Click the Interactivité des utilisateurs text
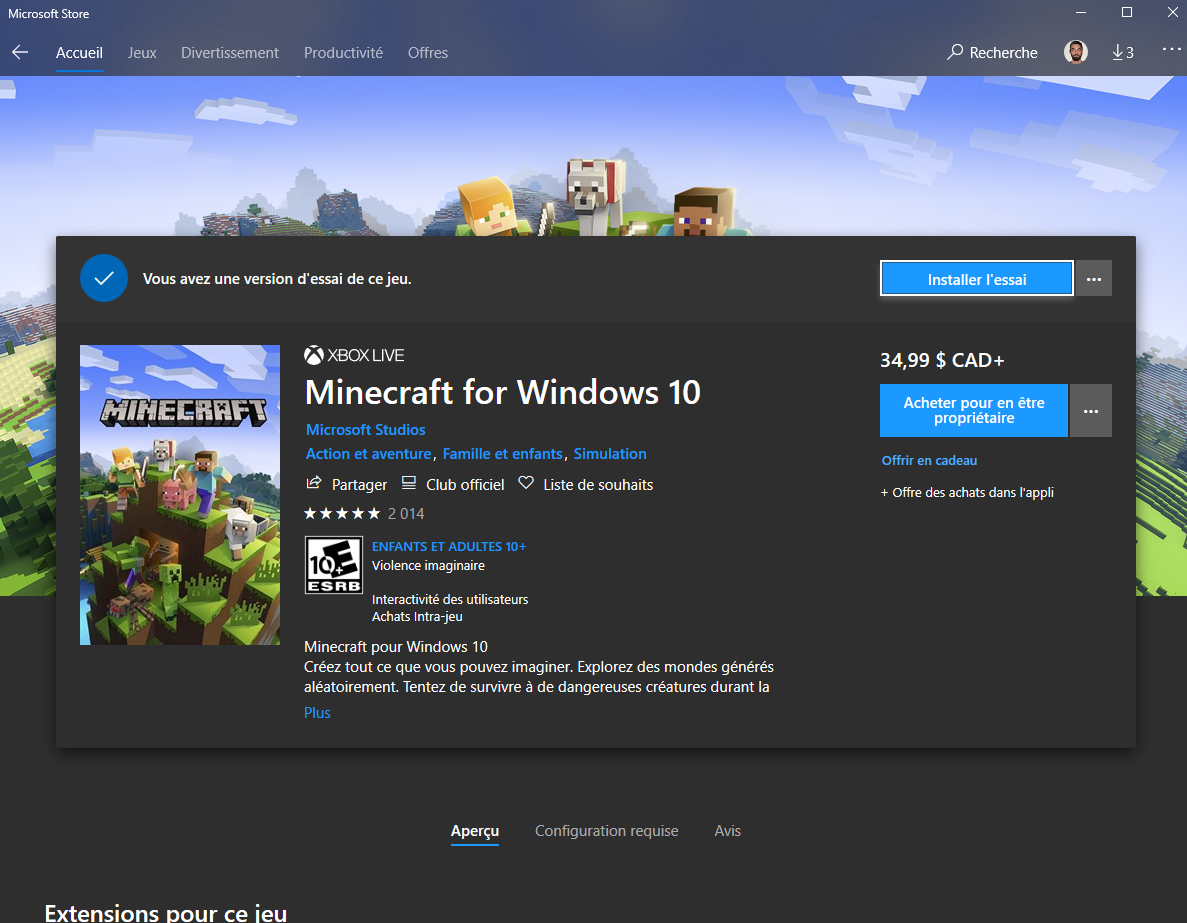The image size is (1187, 923). pyautogui.click(x=450, y=599)
